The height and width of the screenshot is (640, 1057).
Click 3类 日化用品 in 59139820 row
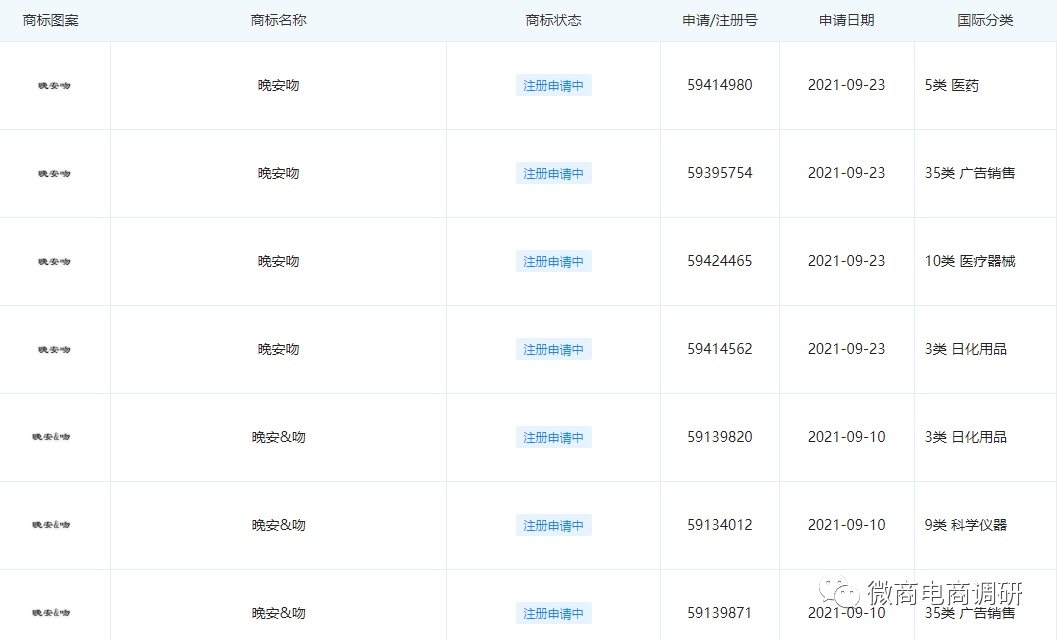(965, 437)
